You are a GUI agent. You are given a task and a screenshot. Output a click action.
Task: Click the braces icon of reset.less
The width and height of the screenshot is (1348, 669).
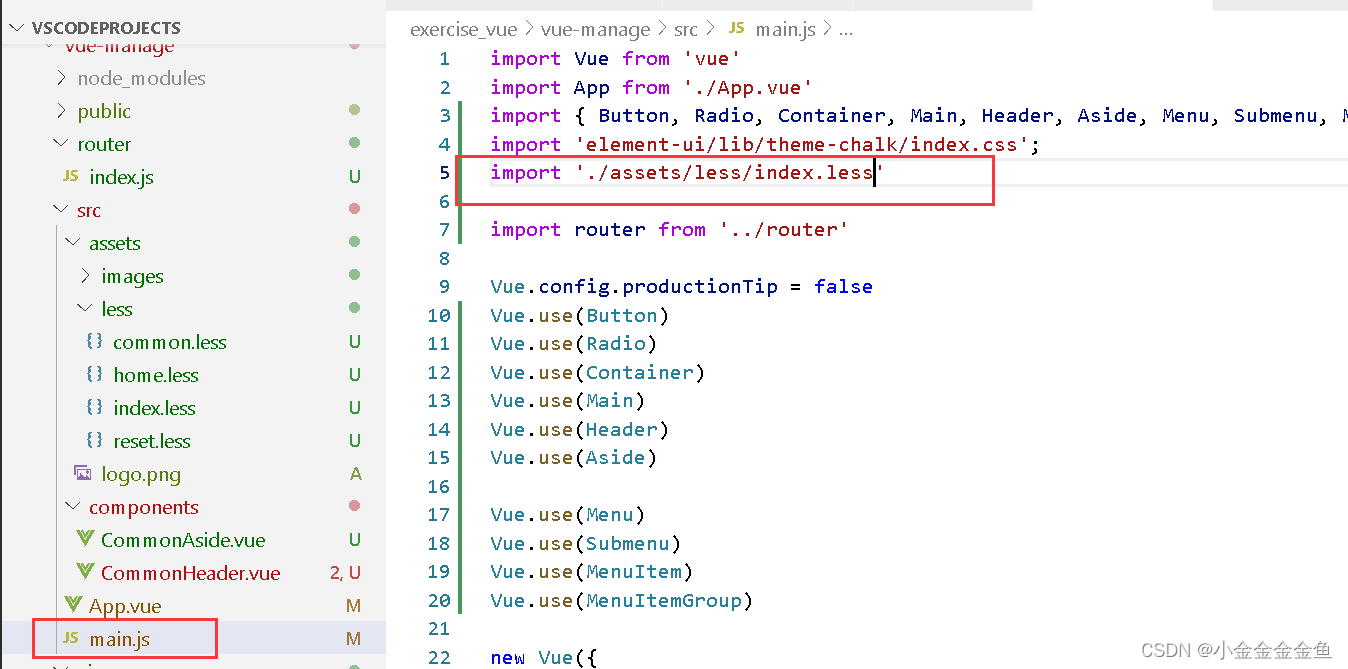[x=95, y=441]
